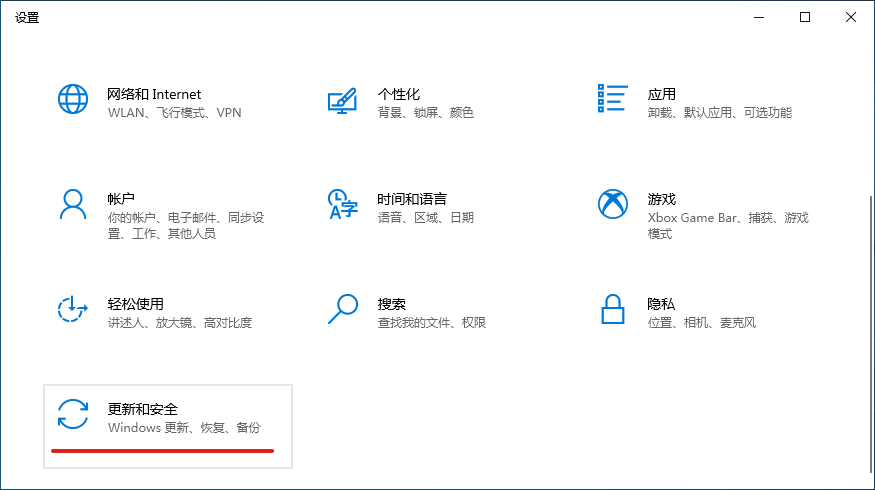Screen dimensions: 875x490
Task: Open 个性化 settings title
Action: pyautogui.click(x=398, y=94)
